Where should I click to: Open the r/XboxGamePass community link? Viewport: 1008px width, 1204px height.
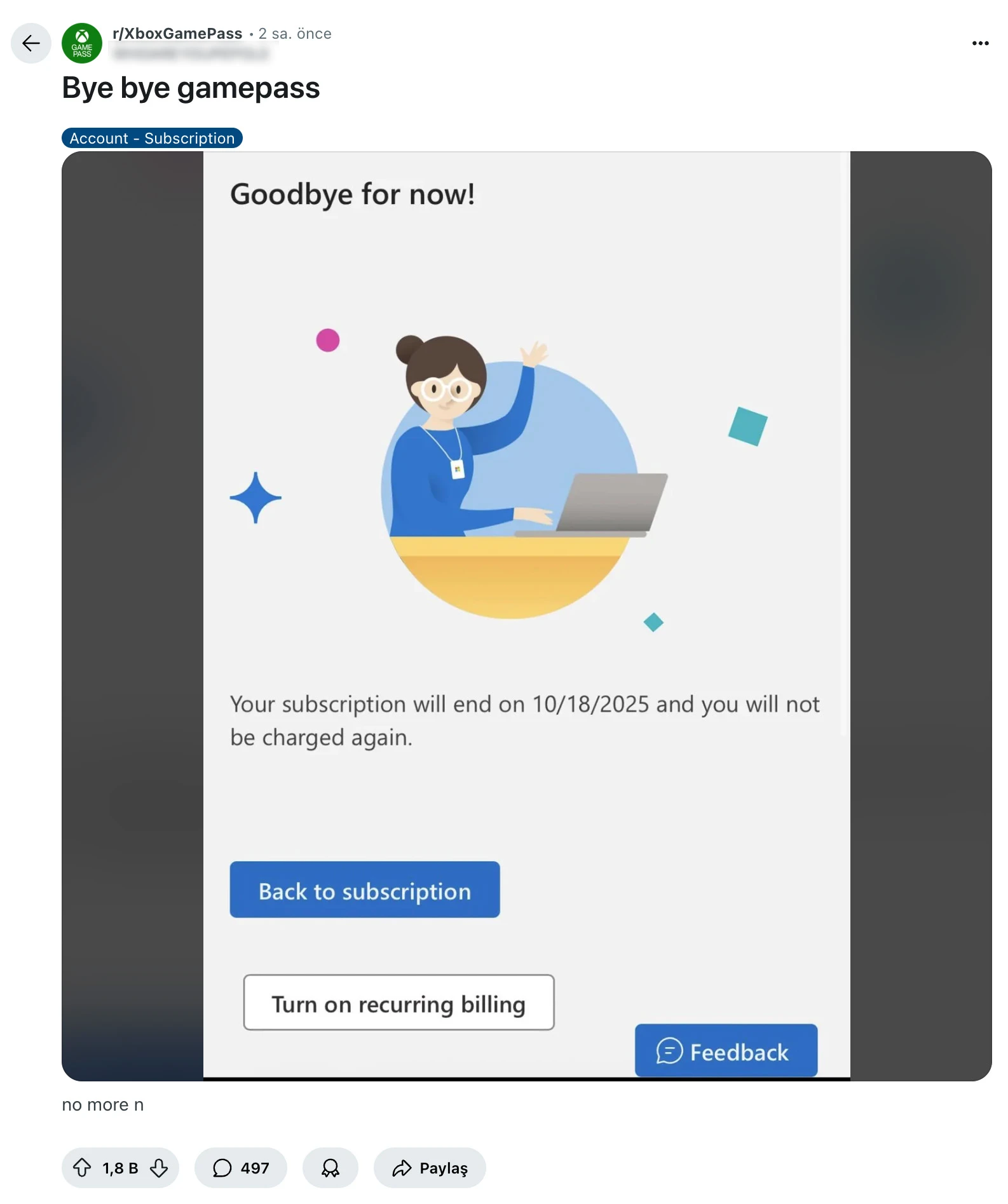click(177, 34)
